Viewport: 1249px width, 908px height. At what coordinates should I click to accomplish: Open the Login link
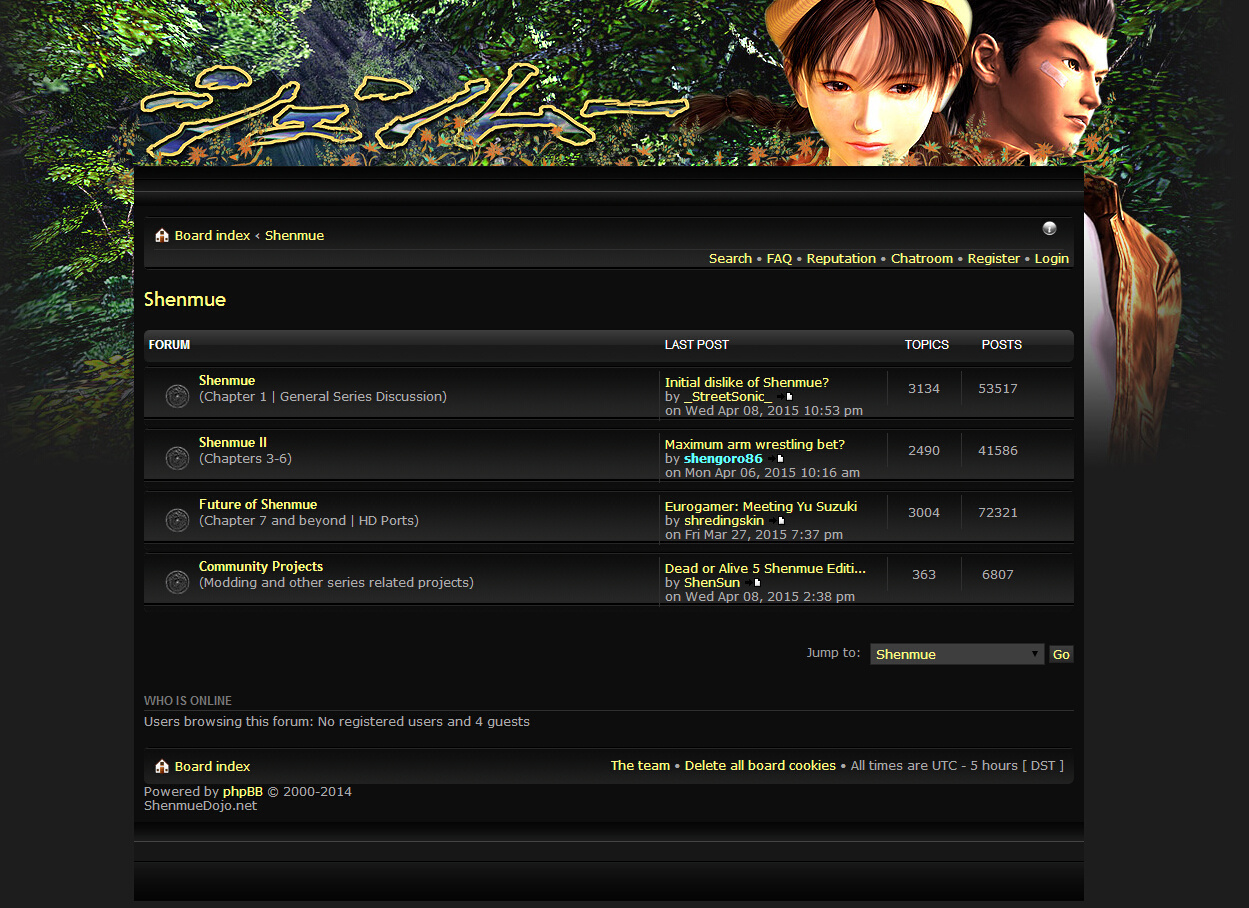(1052, 259)
